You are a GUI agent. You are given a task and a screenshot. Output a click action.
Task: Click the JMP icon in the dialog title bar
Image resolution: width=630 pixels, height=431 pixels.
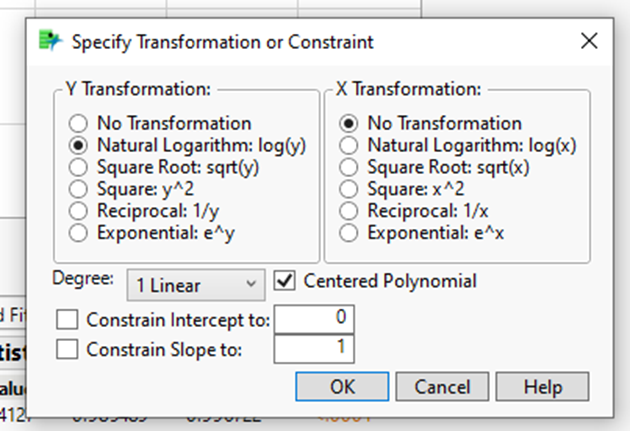click(49, 41)
